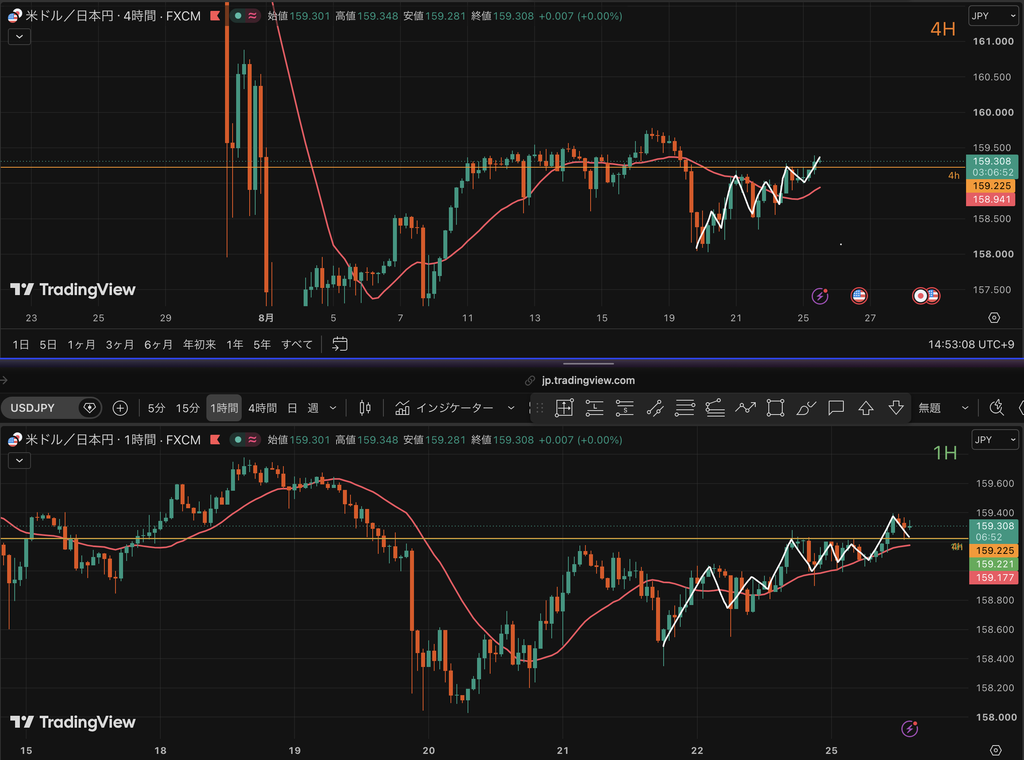
Task: Click the red flag icon on 4H chart
Action: [x=215, y=16]
